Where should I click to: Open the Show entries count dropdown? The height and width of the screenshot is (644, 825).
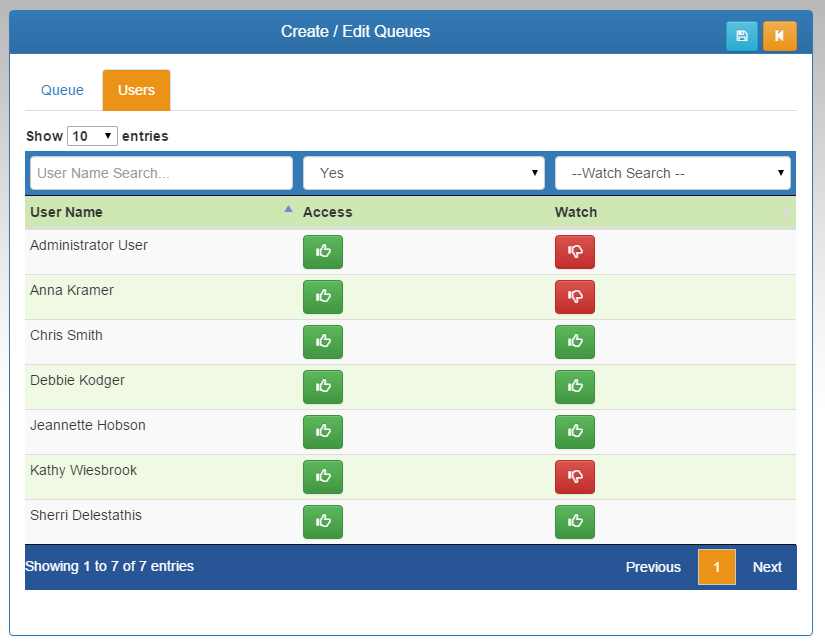92,136
